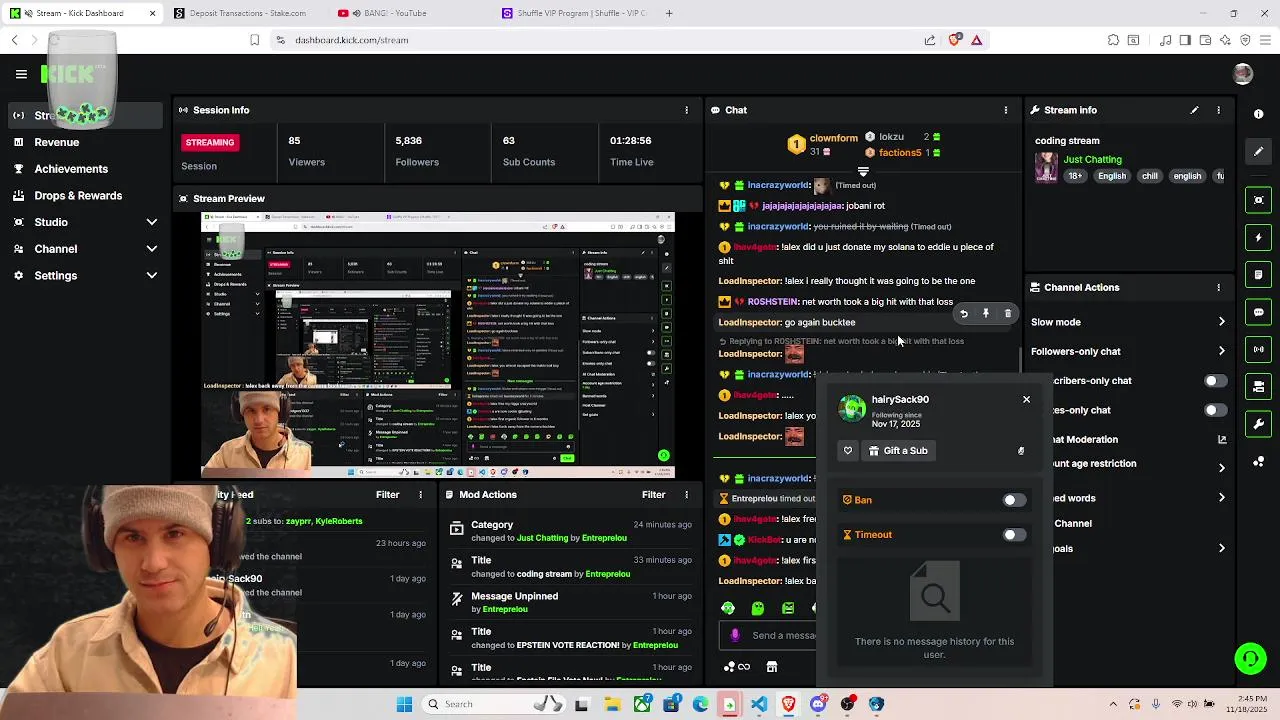
Task: Toggle the Ban switch for hairySack90
Action: pyautogui.click(x=1014, y=500)
